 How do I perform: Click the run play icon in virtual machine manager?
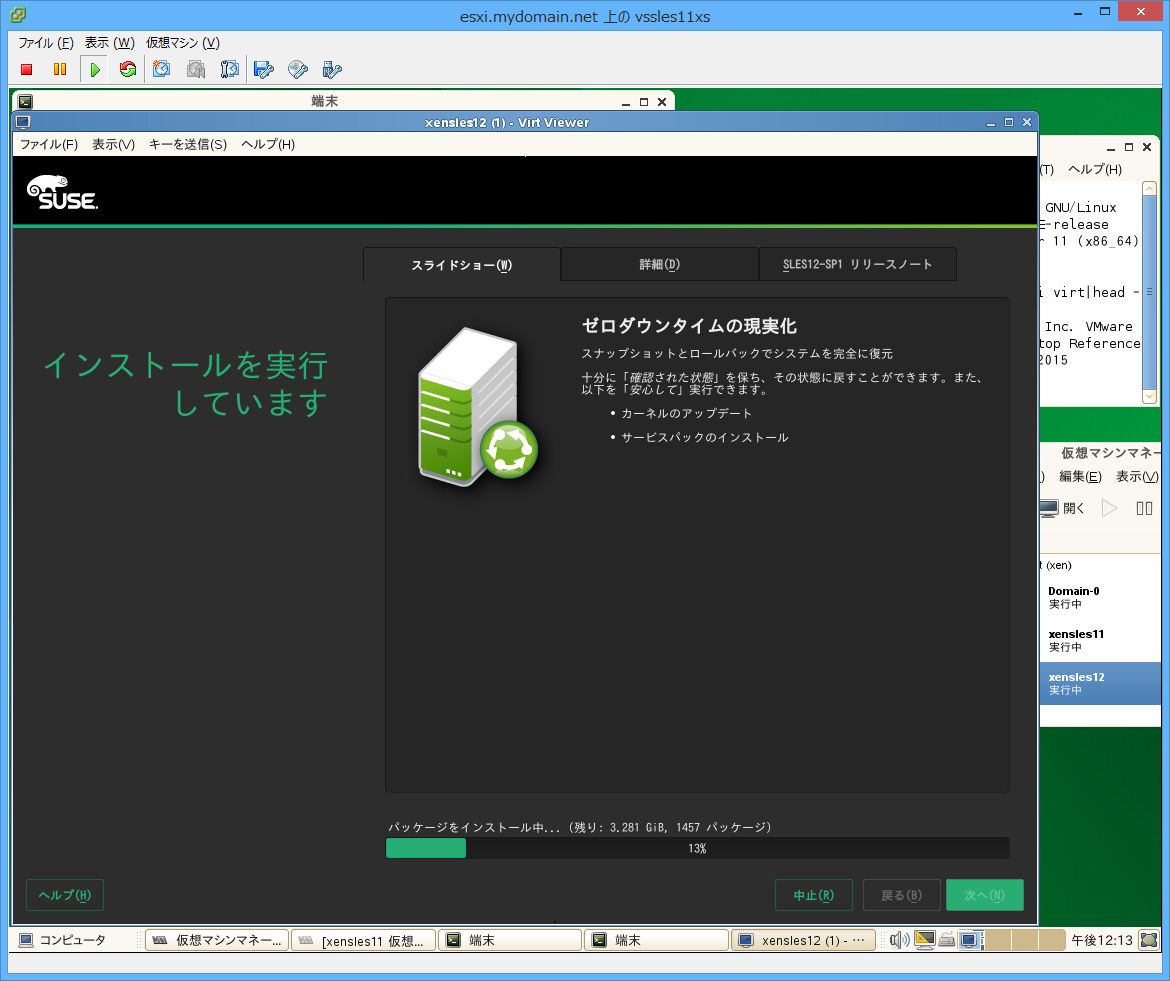pos(1110,508)
